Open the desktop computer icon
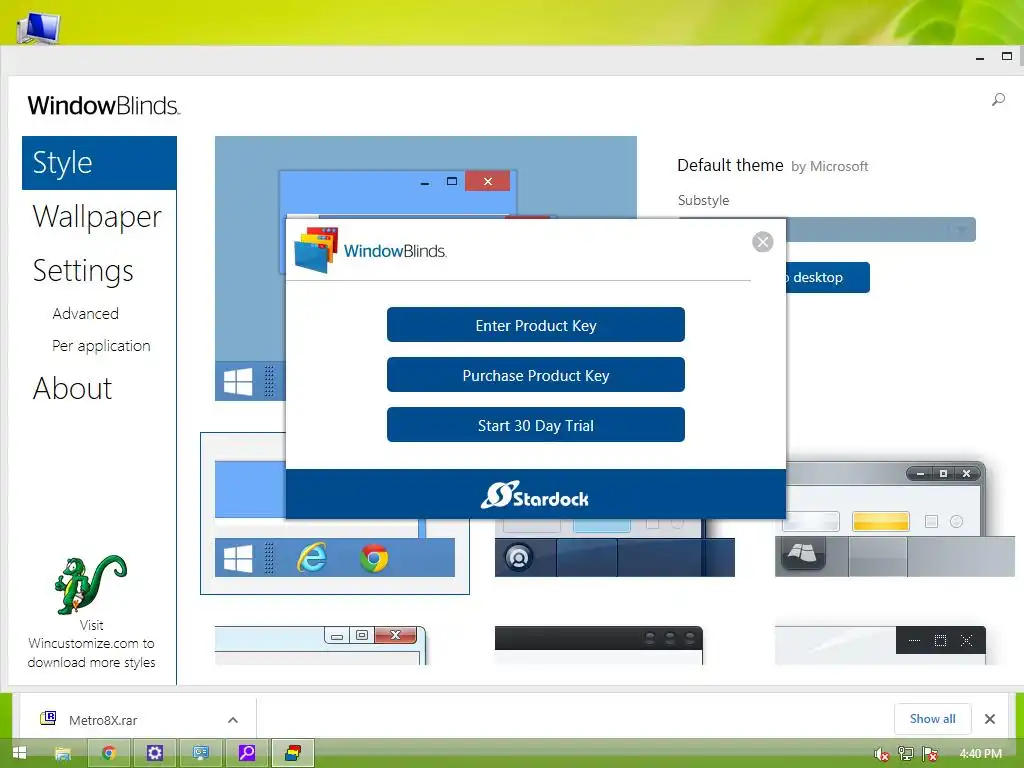The image size is (1024, 768). [x=38, y=27]
